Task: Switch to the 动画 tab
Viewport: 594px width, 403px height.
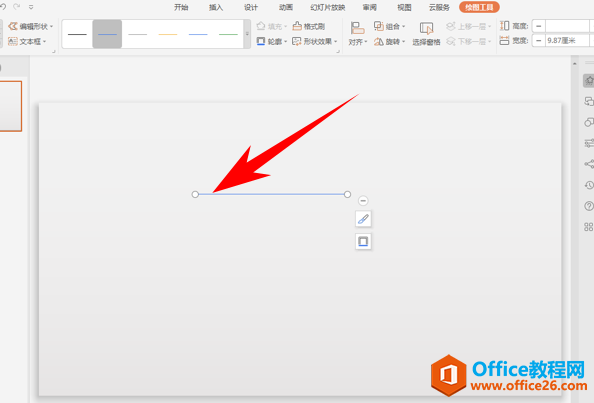Action: [286, 7]
